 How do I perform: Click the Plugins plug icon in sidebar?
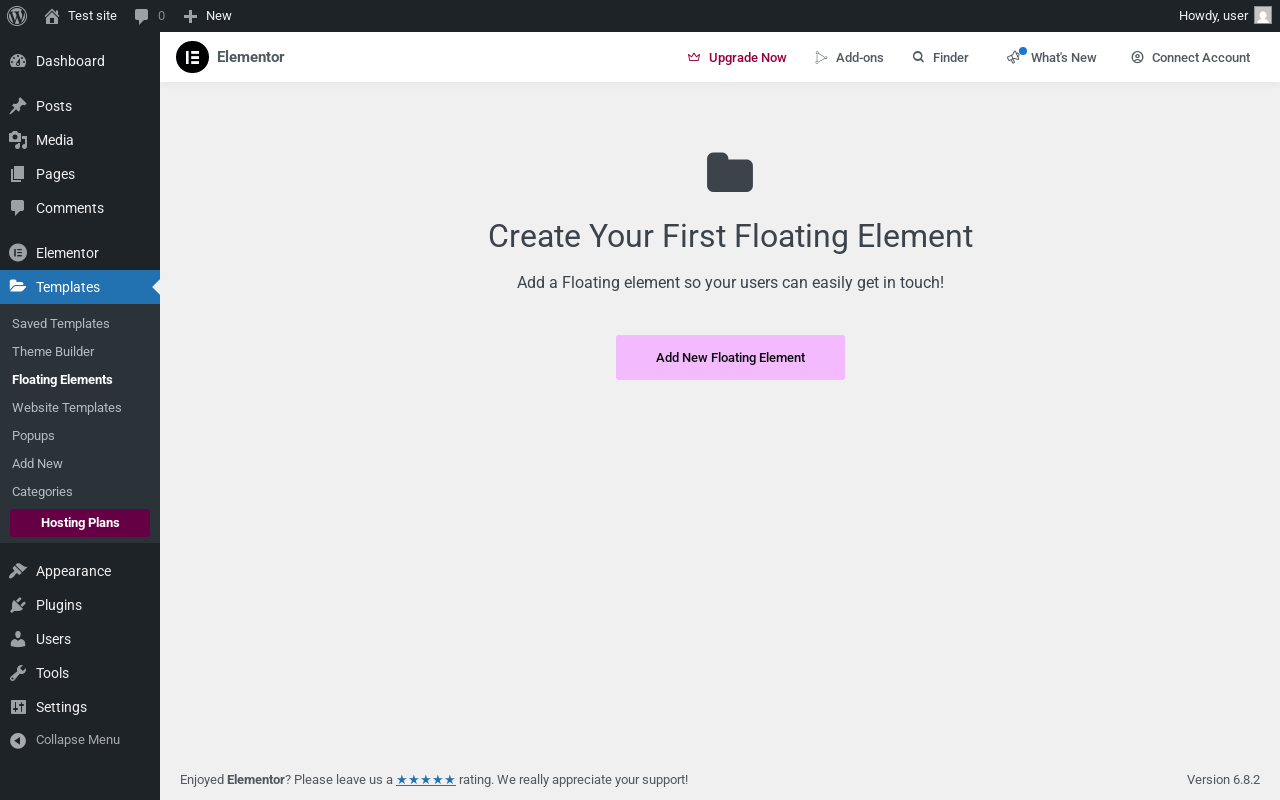tap(18, 605)
